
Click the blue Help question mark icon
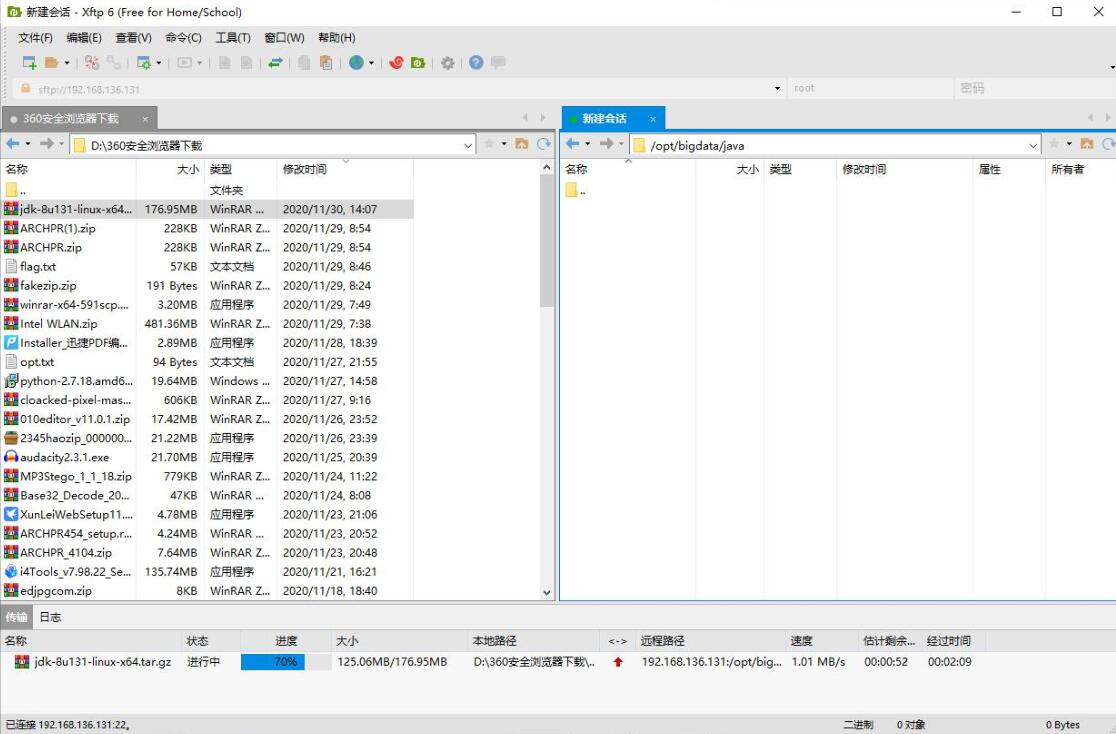[x=476, y=63]
